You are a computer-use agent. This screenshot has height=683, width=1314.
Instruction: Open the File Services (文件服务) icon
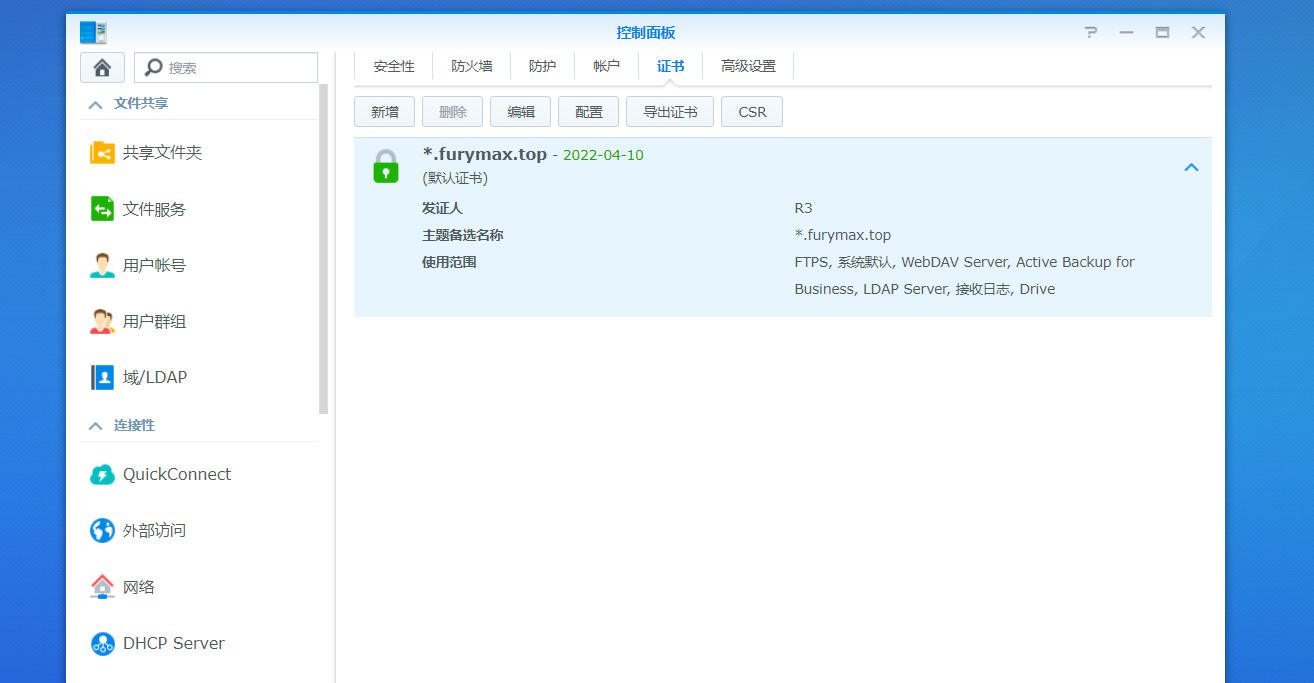[x=102, y=209]
